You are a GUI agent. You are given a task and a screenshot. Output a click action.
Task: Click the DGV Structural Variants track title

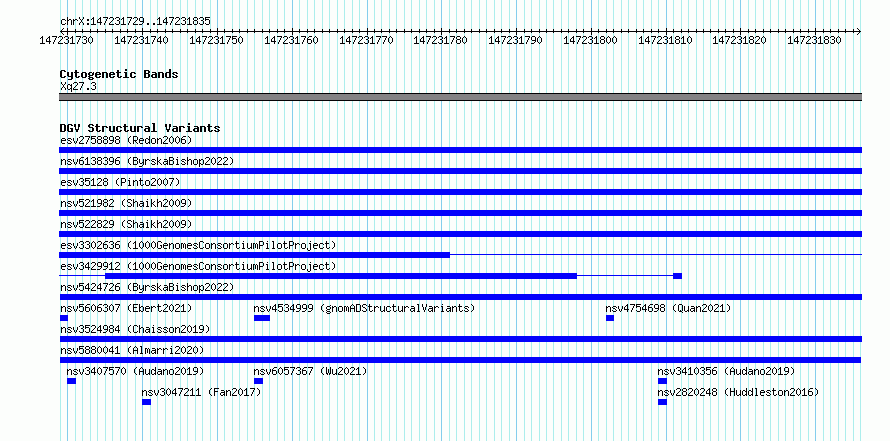point(140,128)
